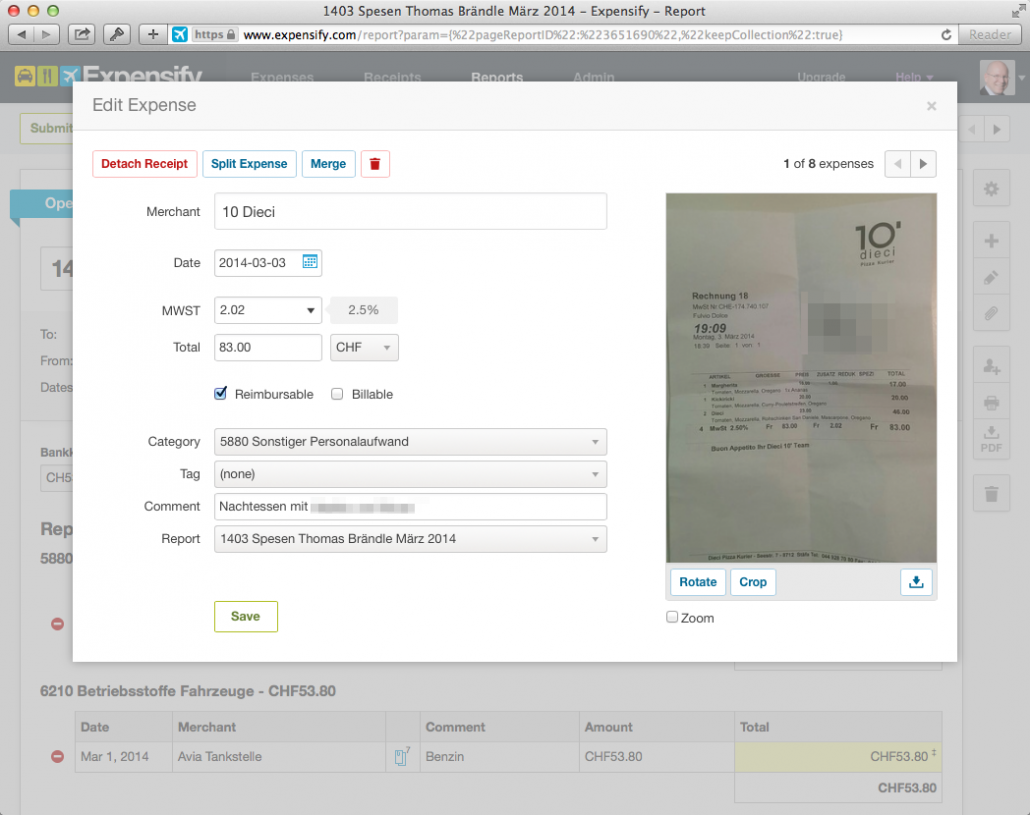Click the Expensify logo

click(x=108, y=76)
